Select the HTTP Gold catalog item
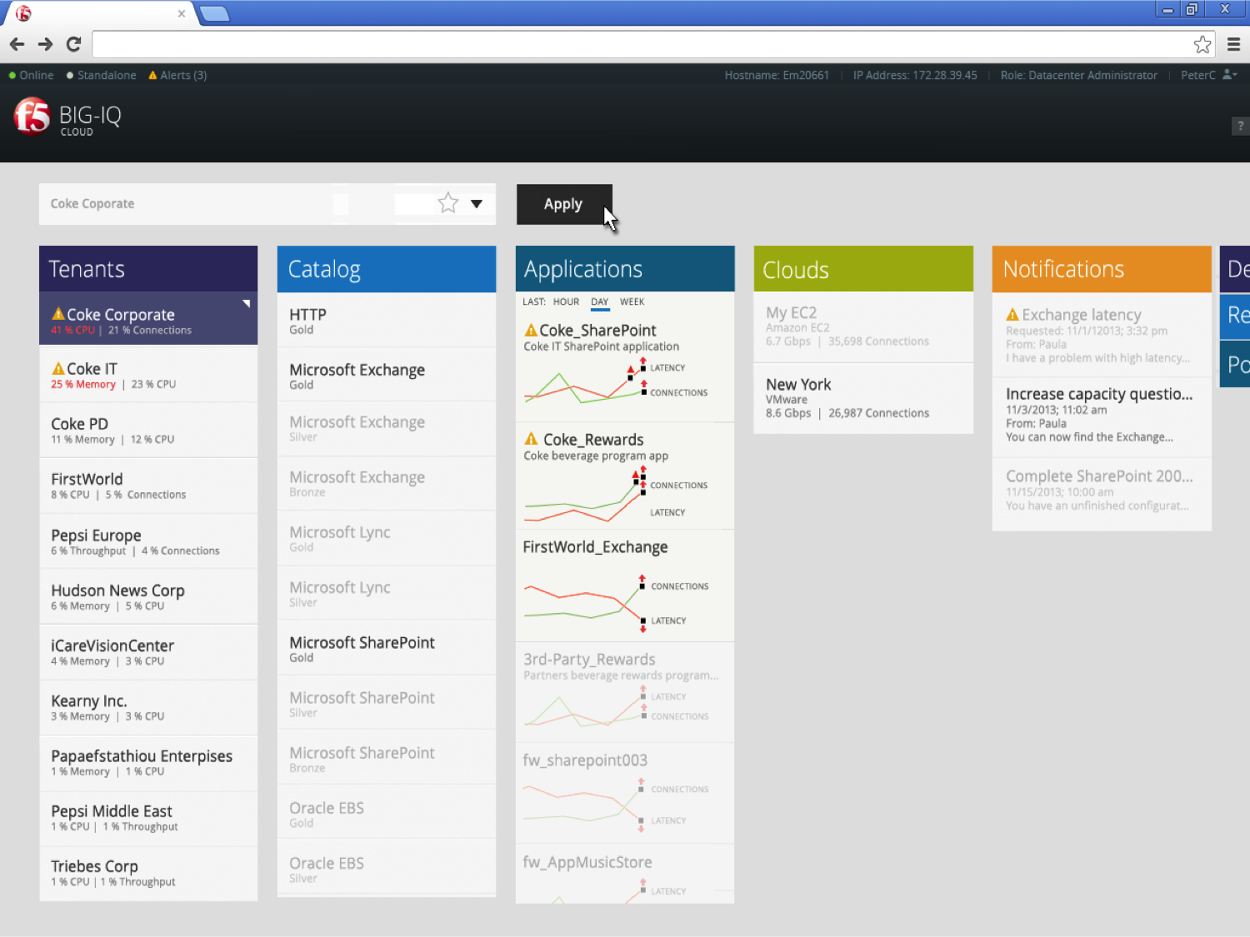The image size is (1250, 937). pos(386,320)
